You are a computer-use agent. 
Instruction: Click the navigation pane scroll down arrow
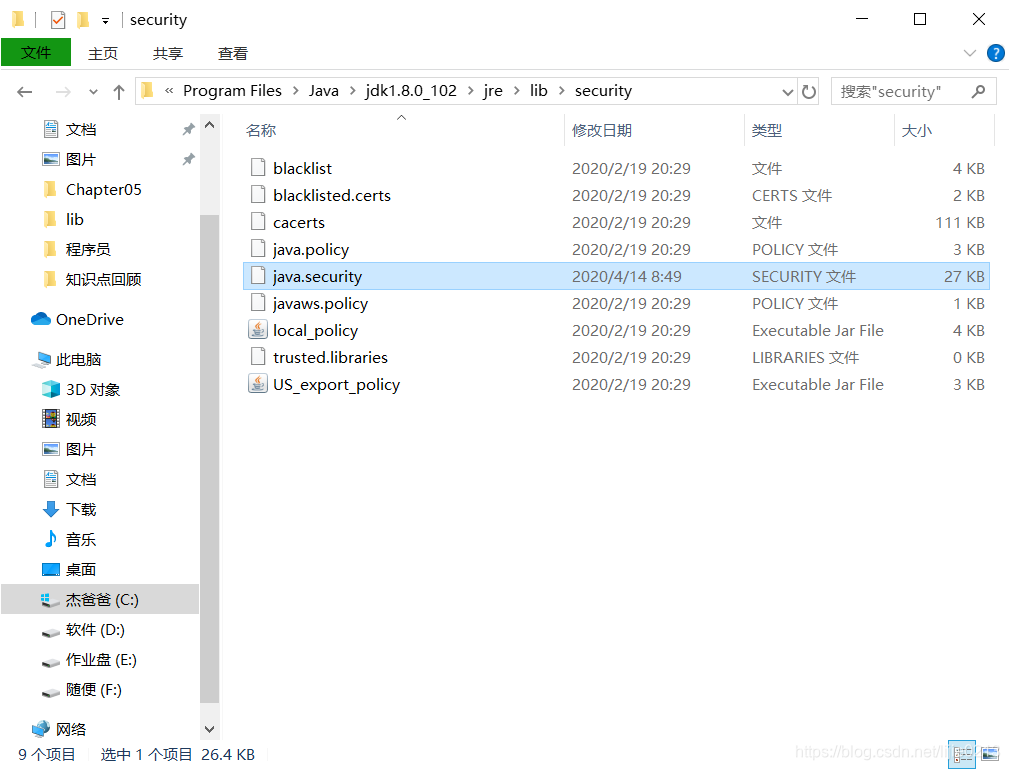tap(209, 729)
